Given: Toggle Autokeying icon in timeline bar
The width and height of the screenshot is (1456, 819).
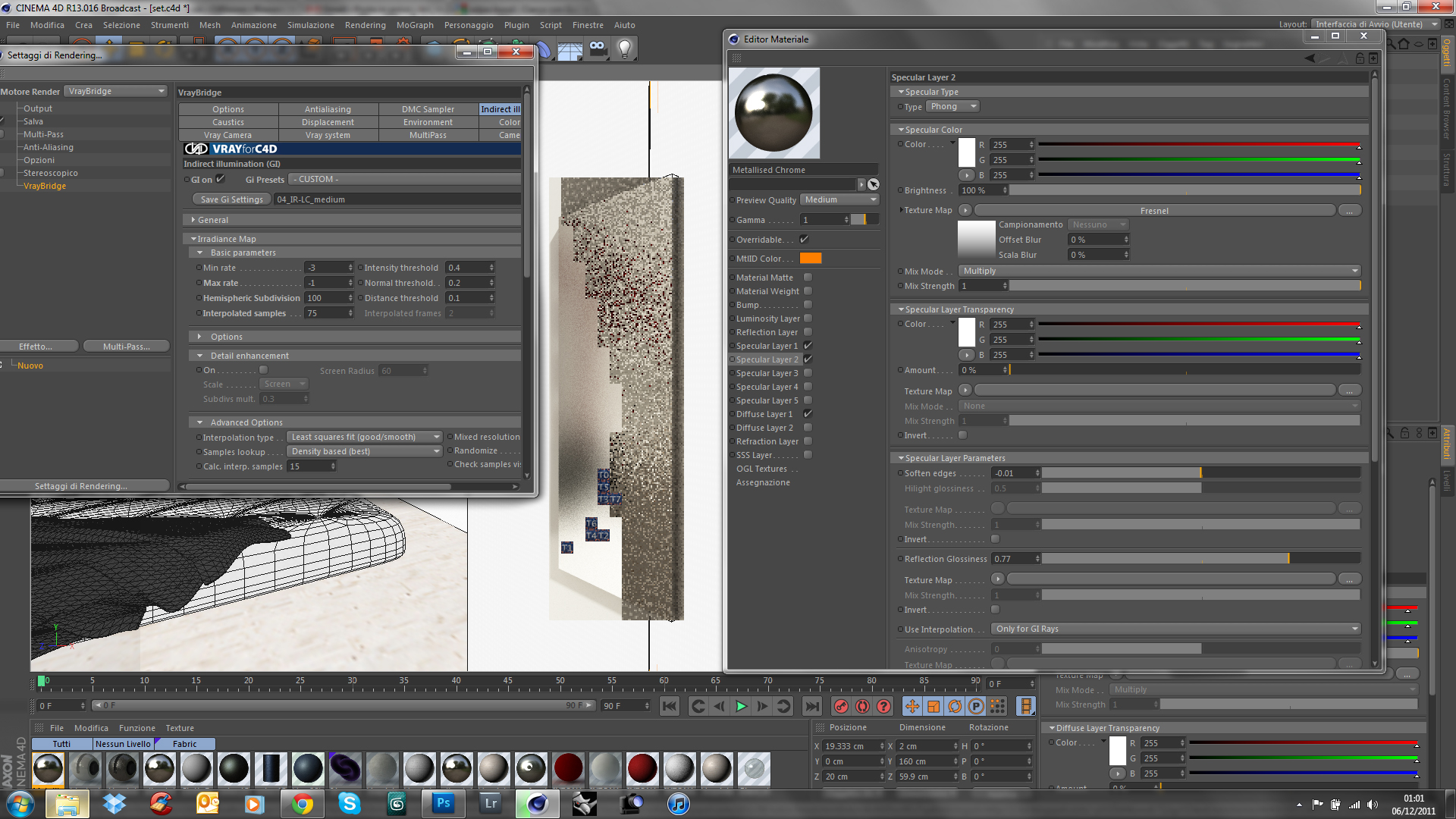Looking at the screenshot, I should tap(862, 707).
